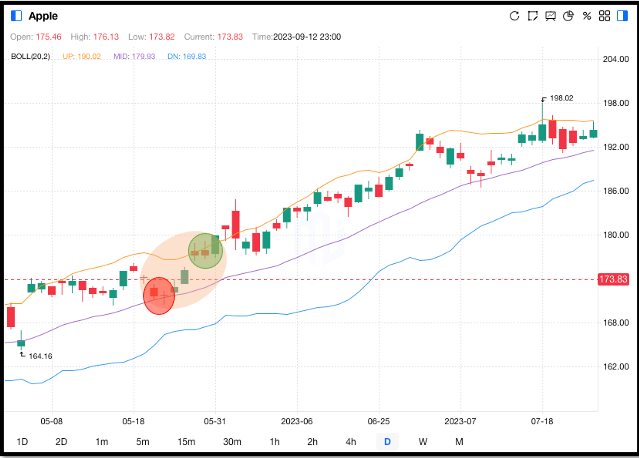Toggle the blue side panel icon top-right

(x=622, y=16)
